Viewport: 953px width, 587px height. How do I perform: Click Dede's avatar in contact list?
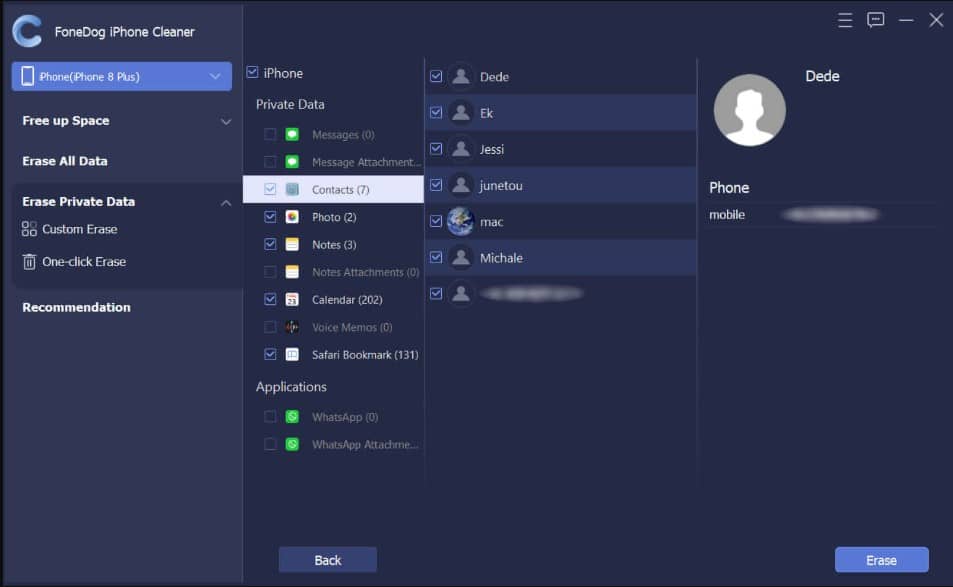point(461,77)
